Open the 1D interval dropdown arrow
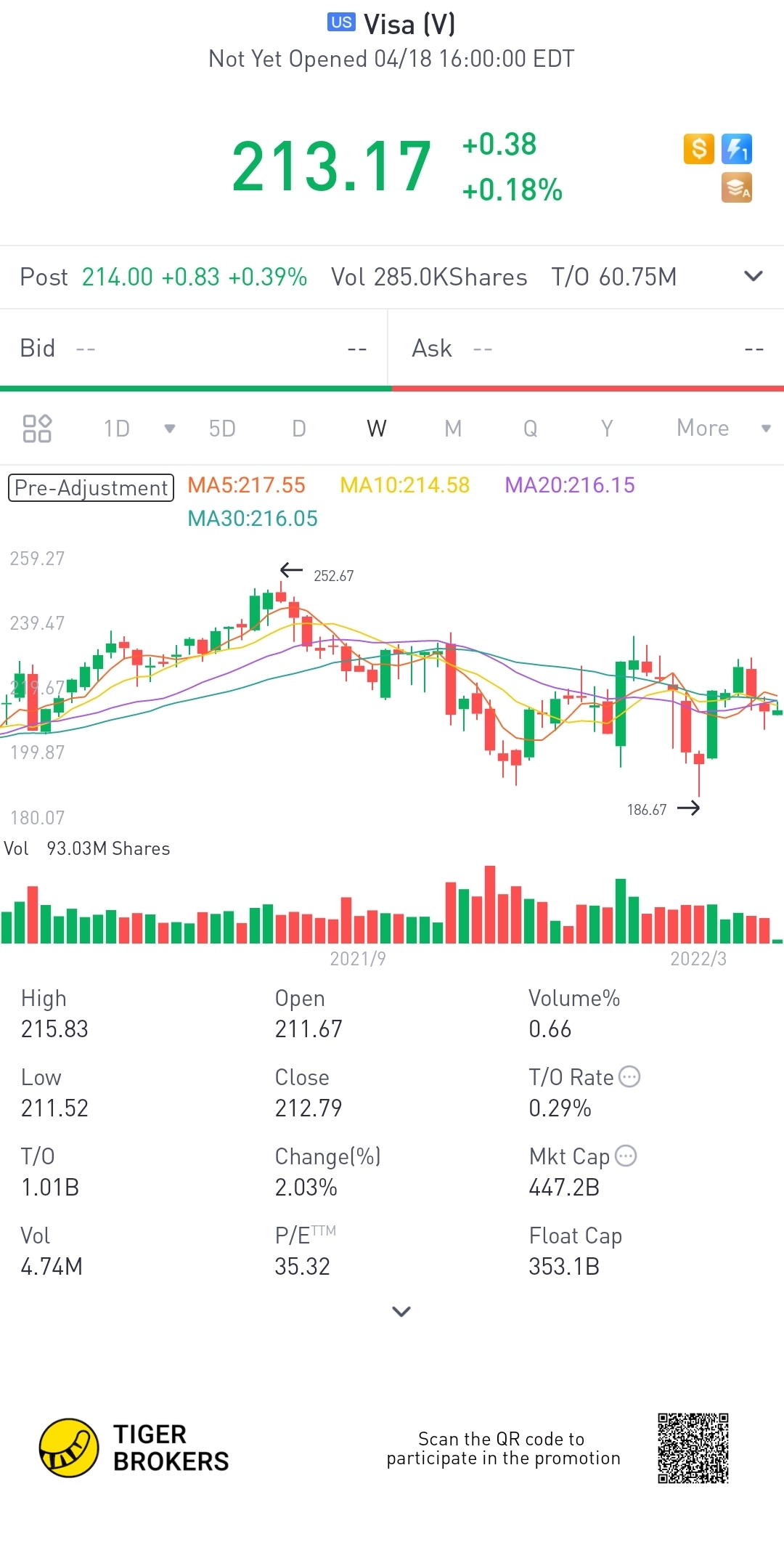This screenshot has width=784, height=1558. (170, 429)
